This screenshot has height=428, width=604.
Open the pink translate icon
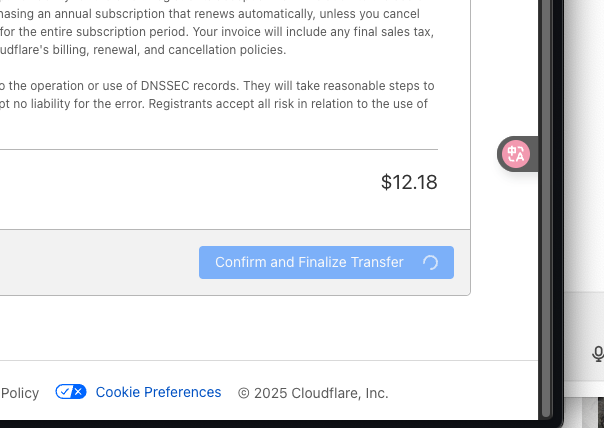click(516, 154)
